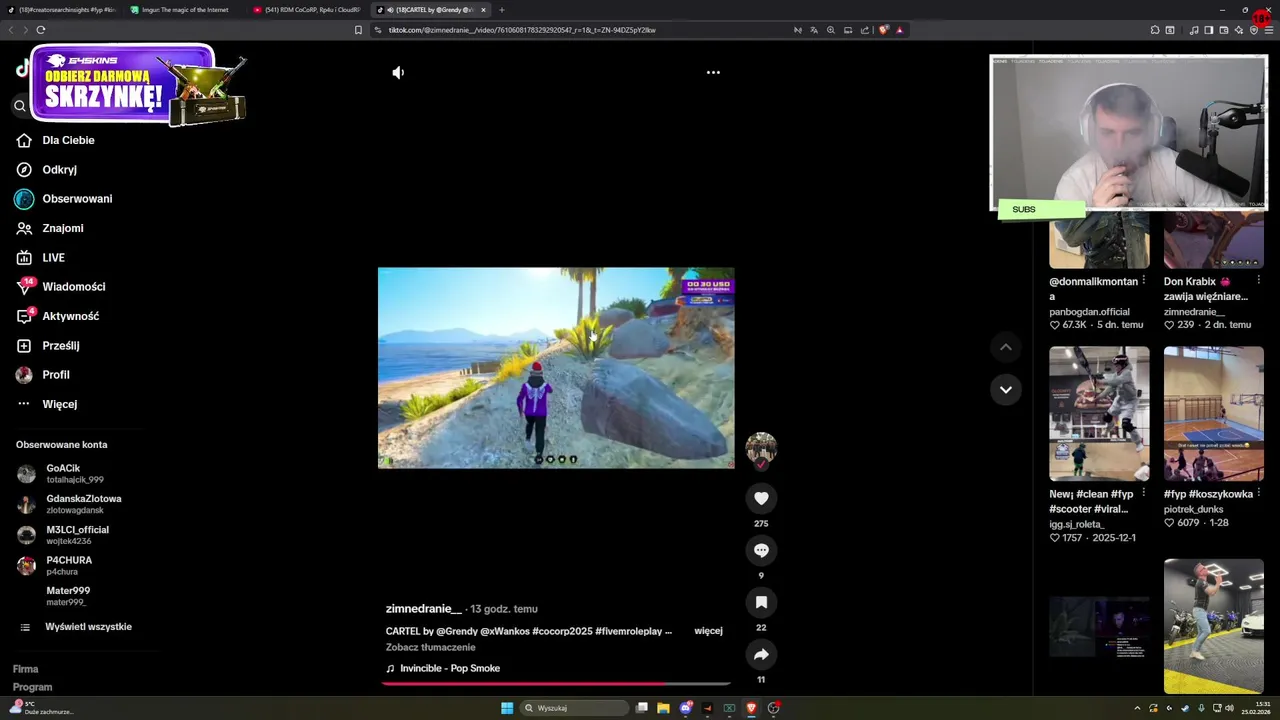The image size is (1280, 720).
Task: Switch to Imgur browser tab
Action: [183, 10]
